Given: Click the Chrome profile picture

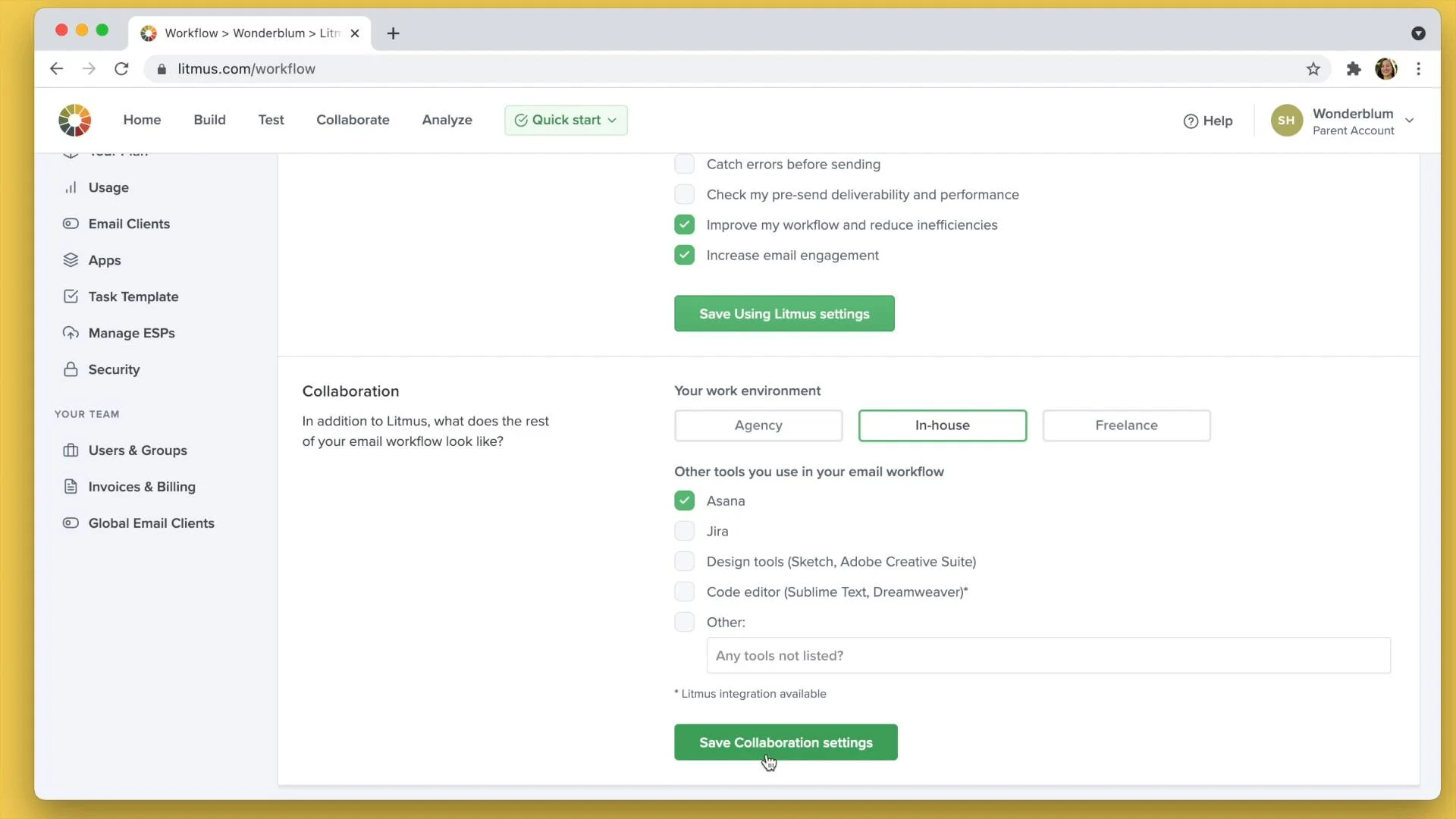Looking at the screenshot, I should [x=1386, y=69].
